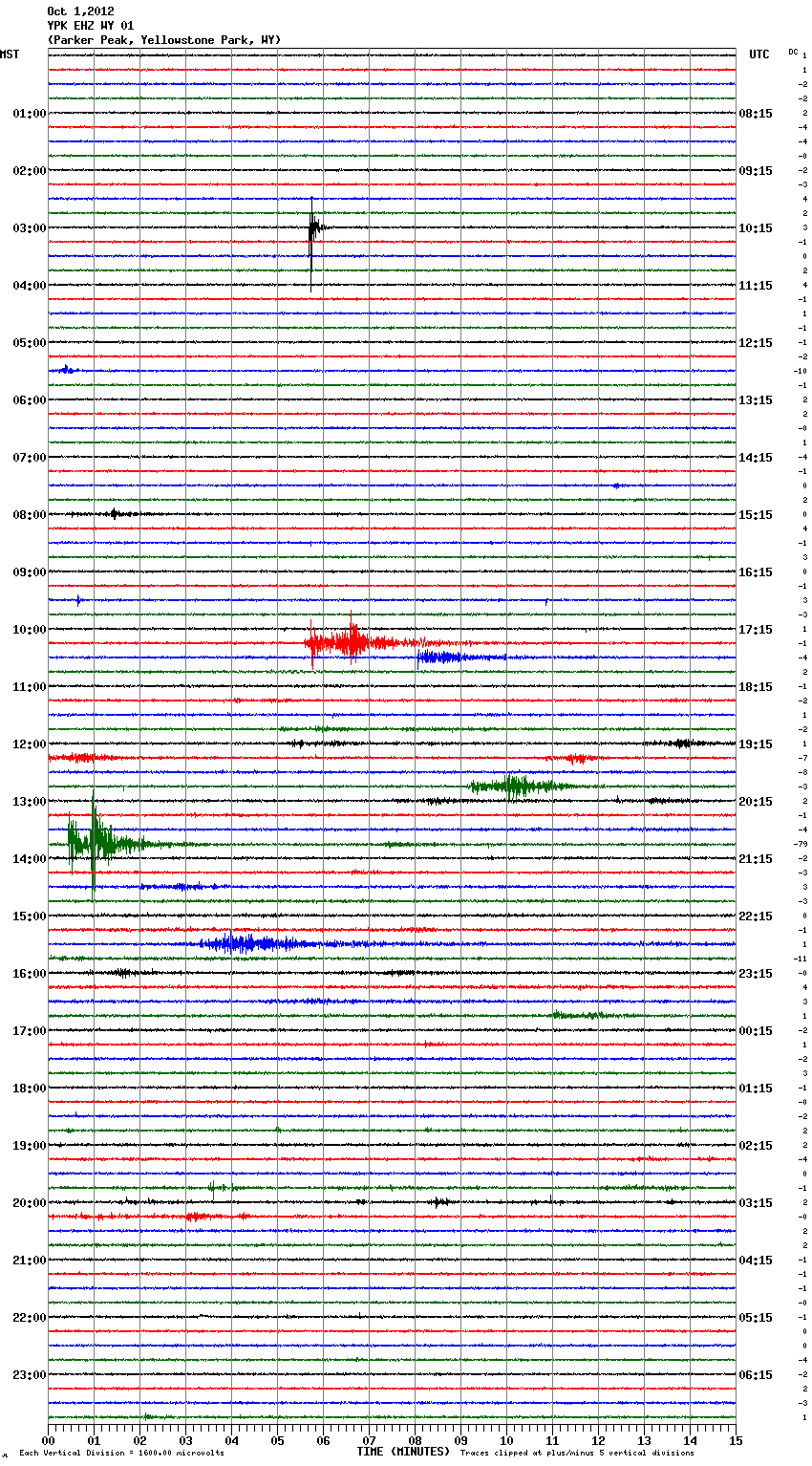Select the MST time label '23:00'
Image resolution: width=812 pixels, height=1466 pixels.
(30, 1375)
